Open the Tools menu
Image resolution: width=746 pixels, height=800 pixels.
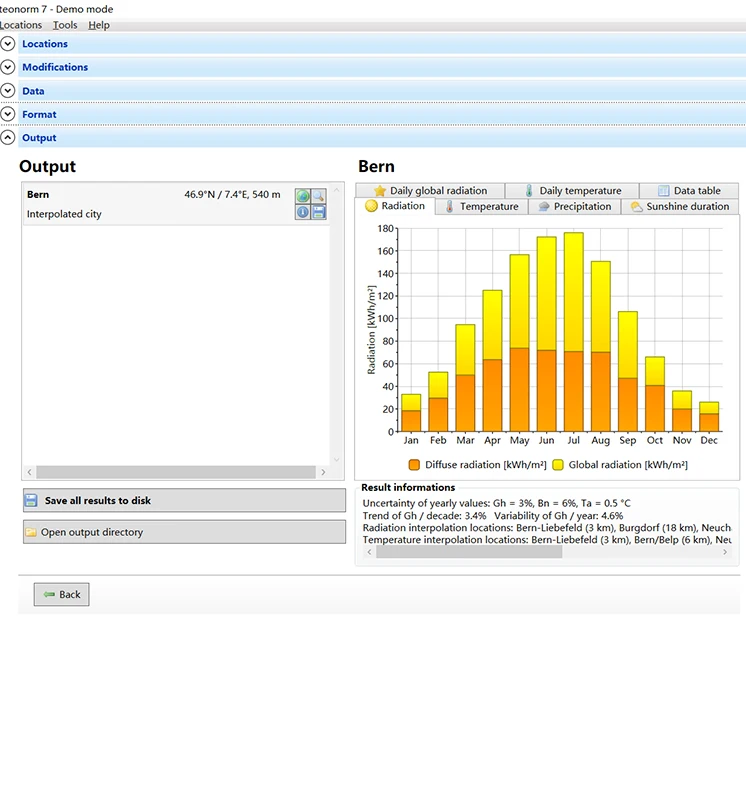(x=65, y=25)
